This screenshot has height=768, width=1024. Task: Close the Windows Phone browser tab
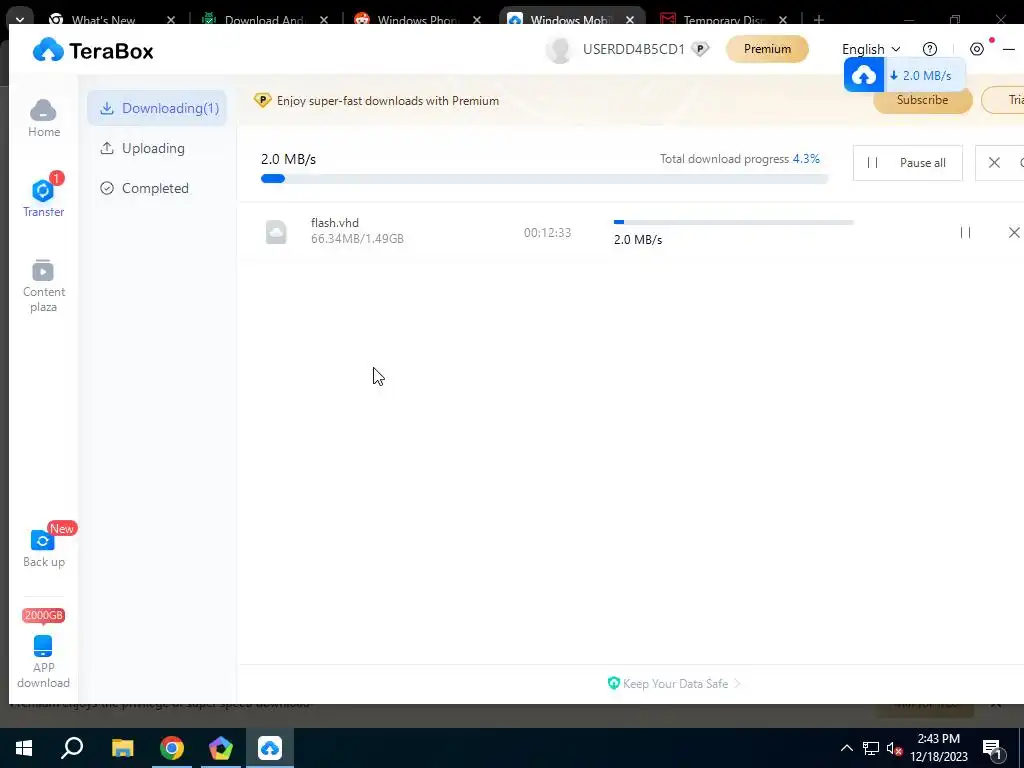pos(477,20)
